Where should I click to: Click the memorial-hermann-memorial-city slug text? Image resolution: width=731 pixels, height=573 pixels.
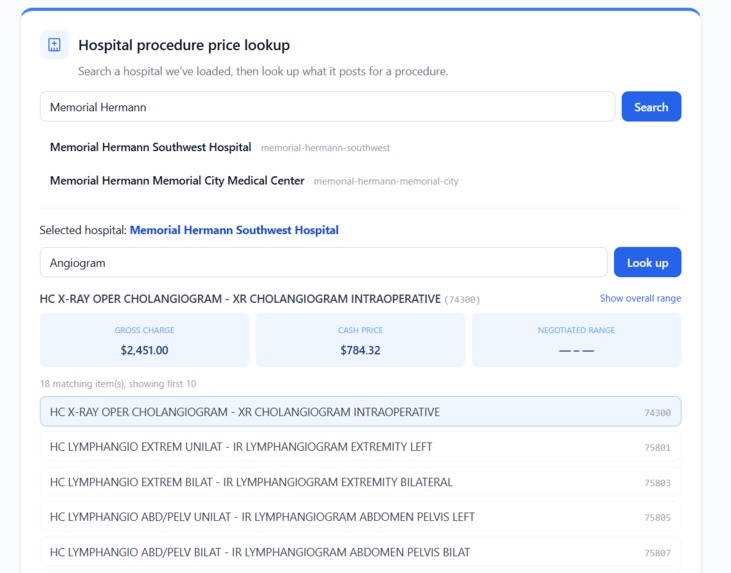(x=386, y=181)
